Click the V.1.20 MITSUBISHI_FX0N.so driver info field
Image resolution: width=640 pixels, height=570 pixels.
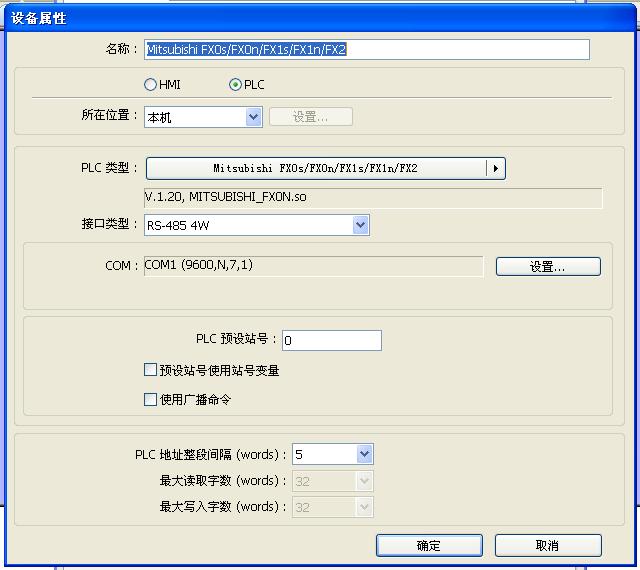click(373, 197)
